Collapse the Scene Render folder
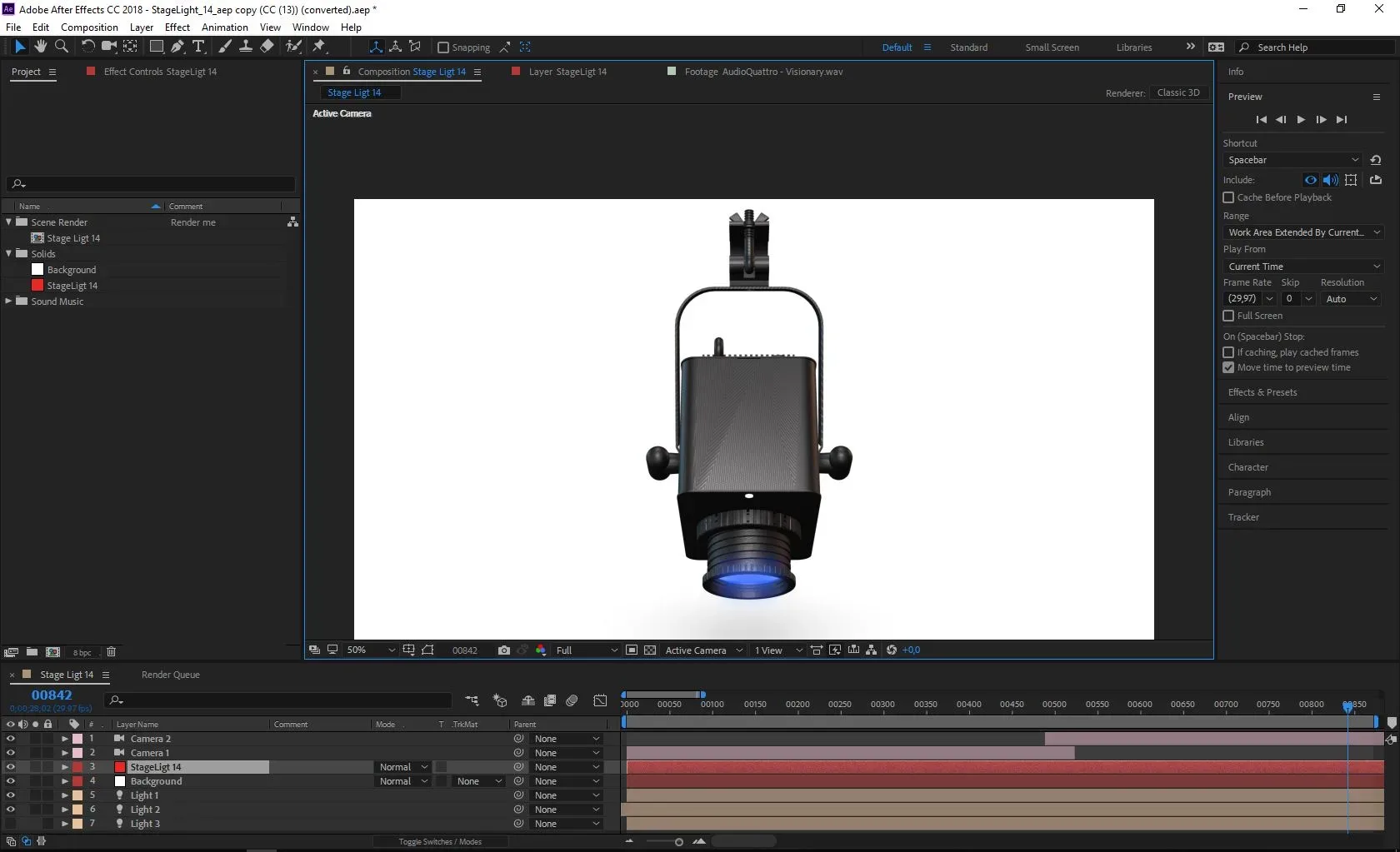Viewport: 1400px width, 852px height. tap(9, 222)
